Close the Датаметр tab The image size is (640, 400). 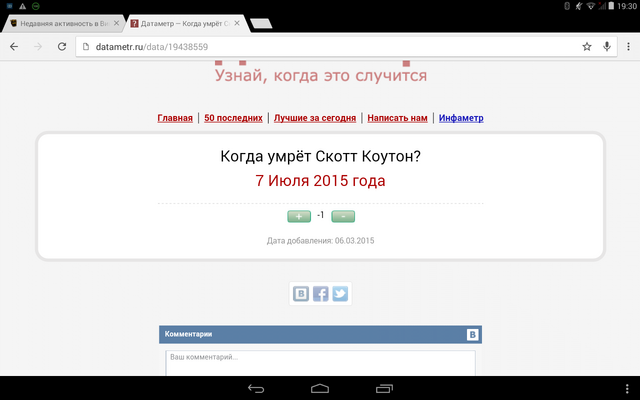click(237, 23)
